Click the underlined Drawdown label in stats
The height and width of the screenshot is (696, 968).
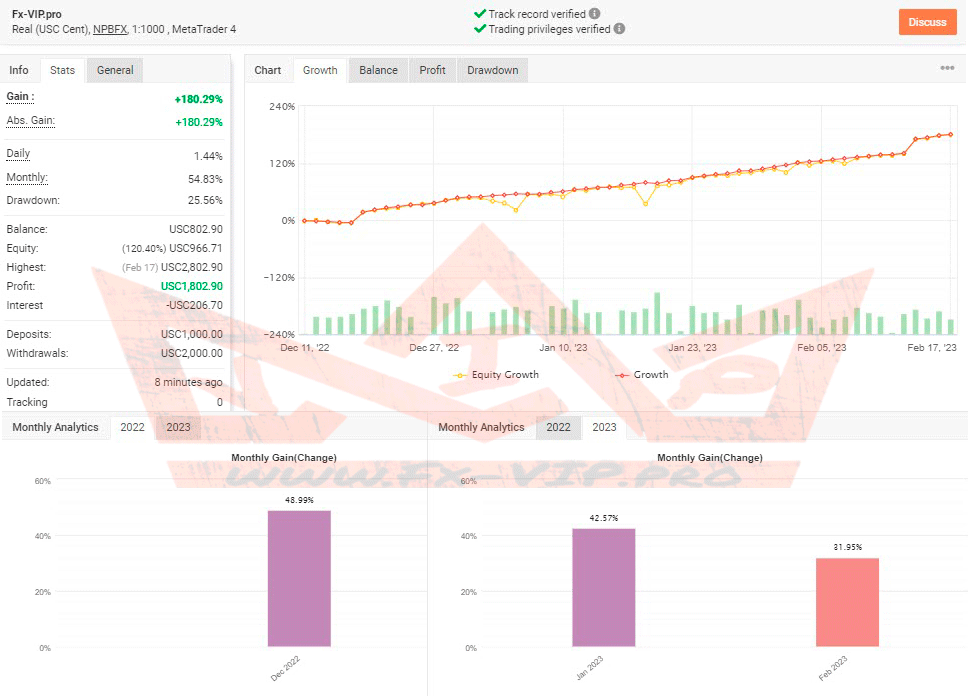coord(33,200)
